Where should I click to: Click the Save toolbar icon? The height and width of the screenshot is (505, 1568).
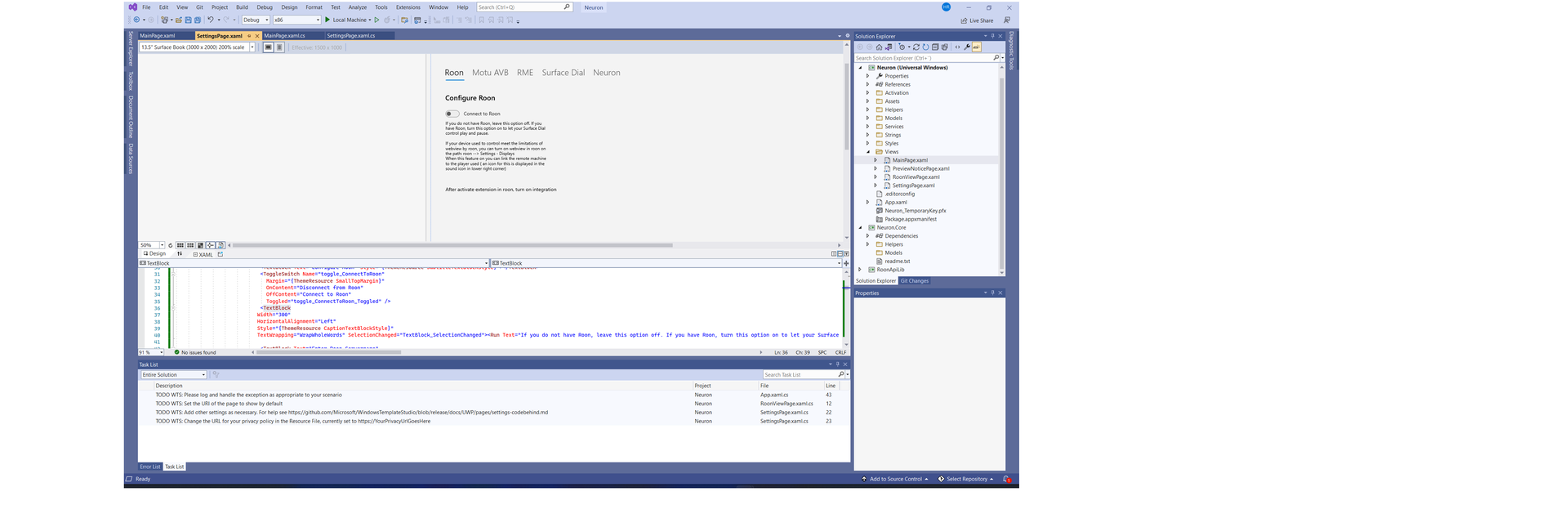[188, 20]
